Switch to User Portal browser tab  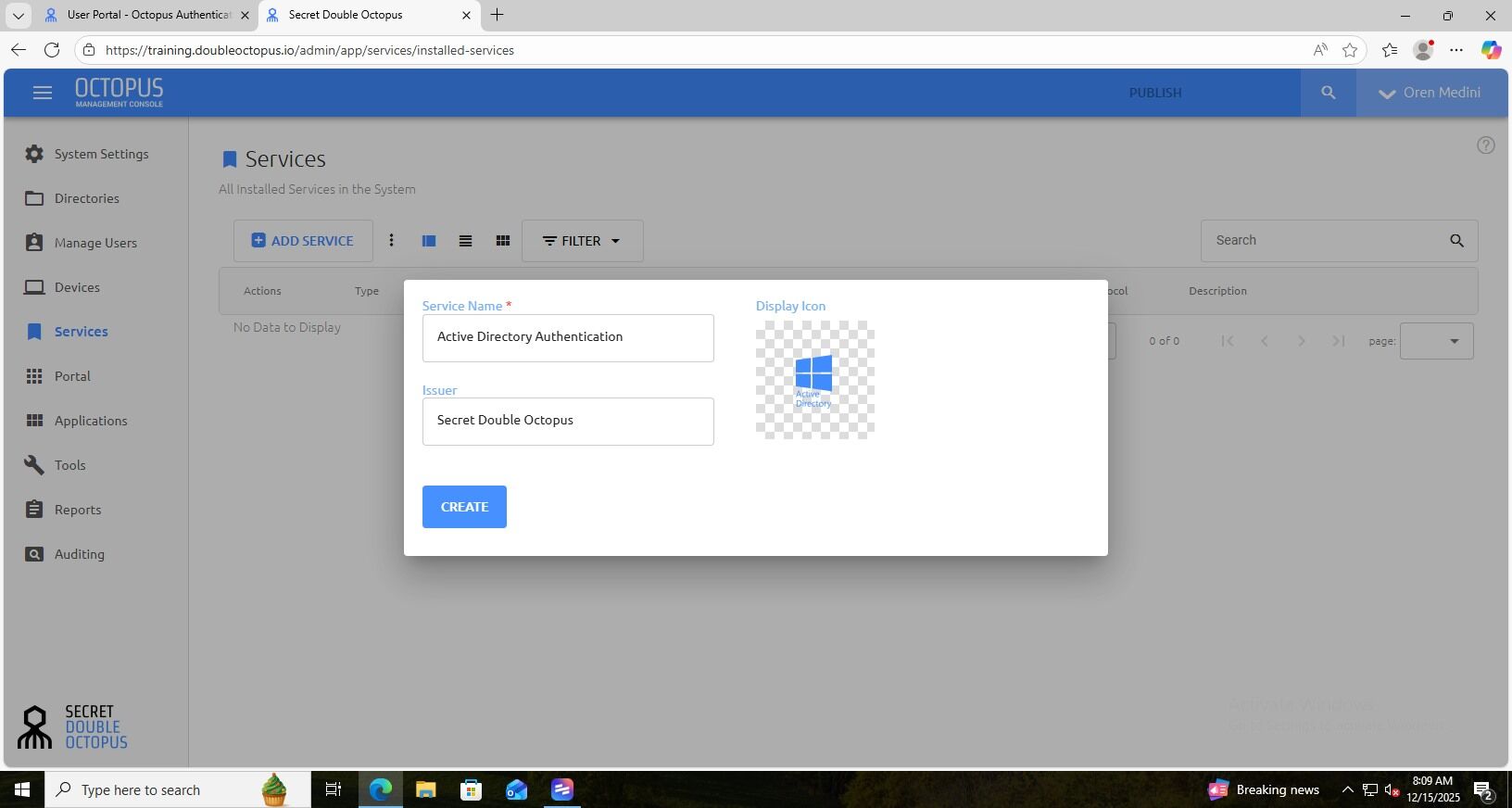[145, 15]
